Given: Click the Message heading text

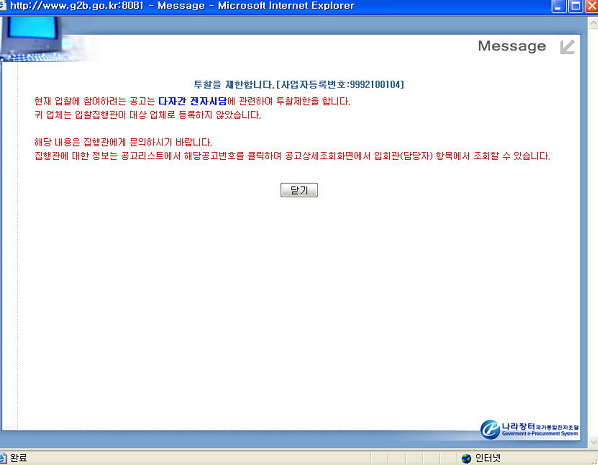Looking at the screenshot, I should 512,46.
